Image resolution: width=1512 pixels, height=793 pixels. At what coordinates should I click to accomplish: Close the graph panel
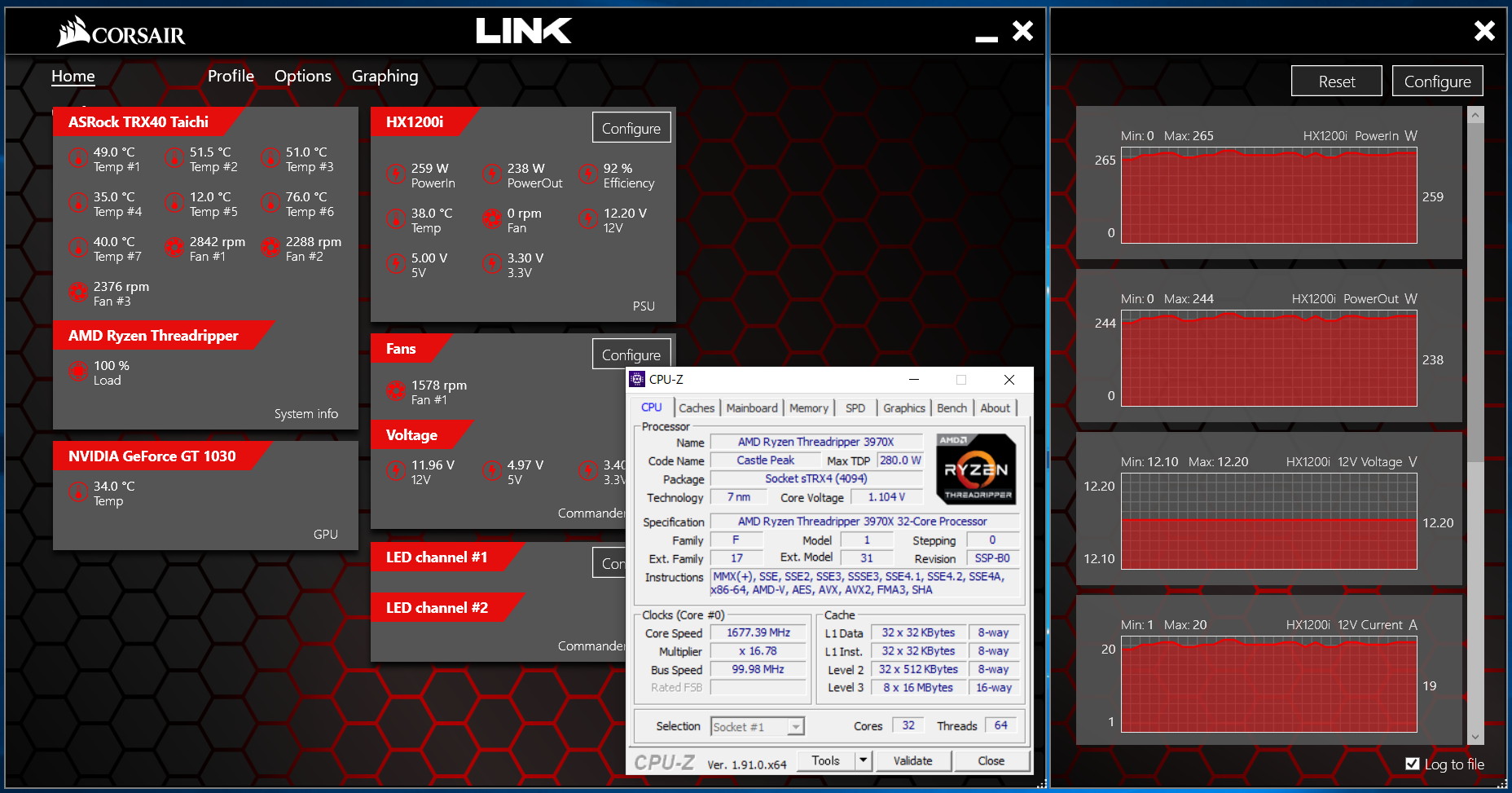pyautogui.click(x=1484, y=31)
